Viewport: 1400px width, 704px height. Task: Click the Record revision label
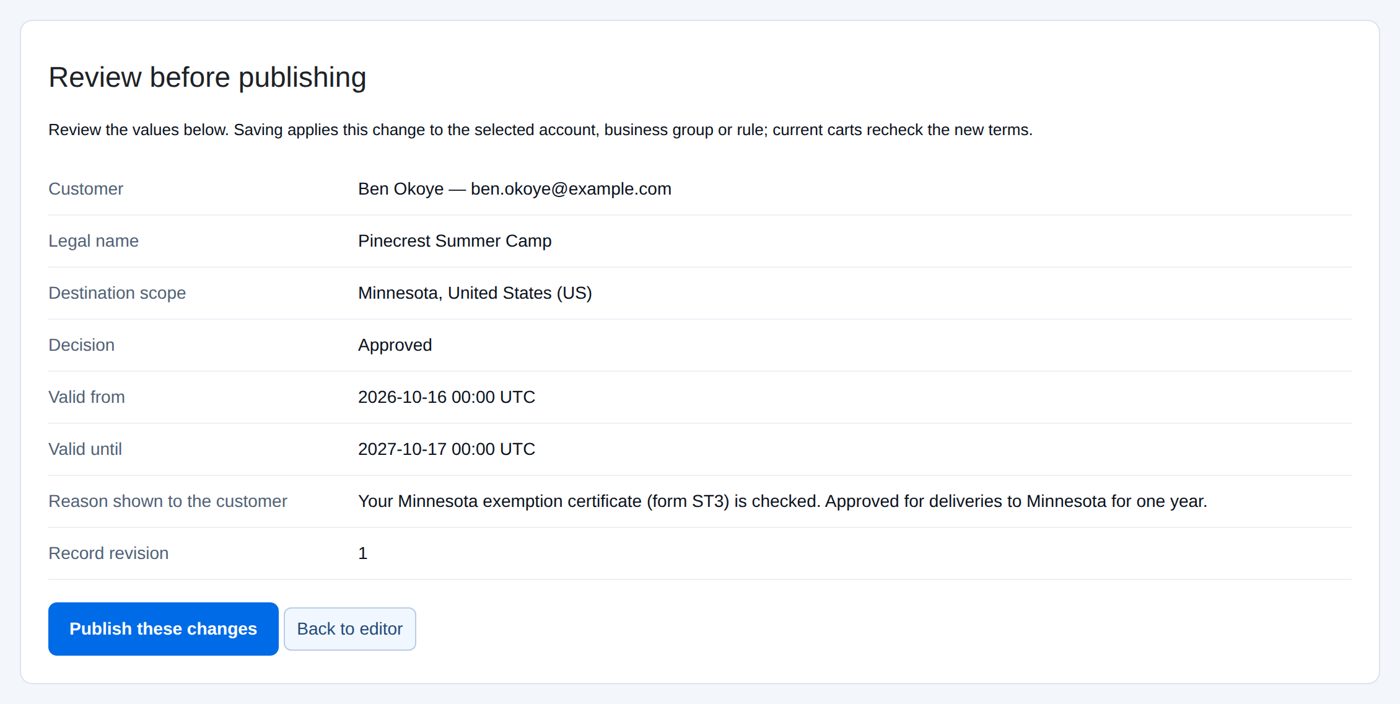point(109,553)
